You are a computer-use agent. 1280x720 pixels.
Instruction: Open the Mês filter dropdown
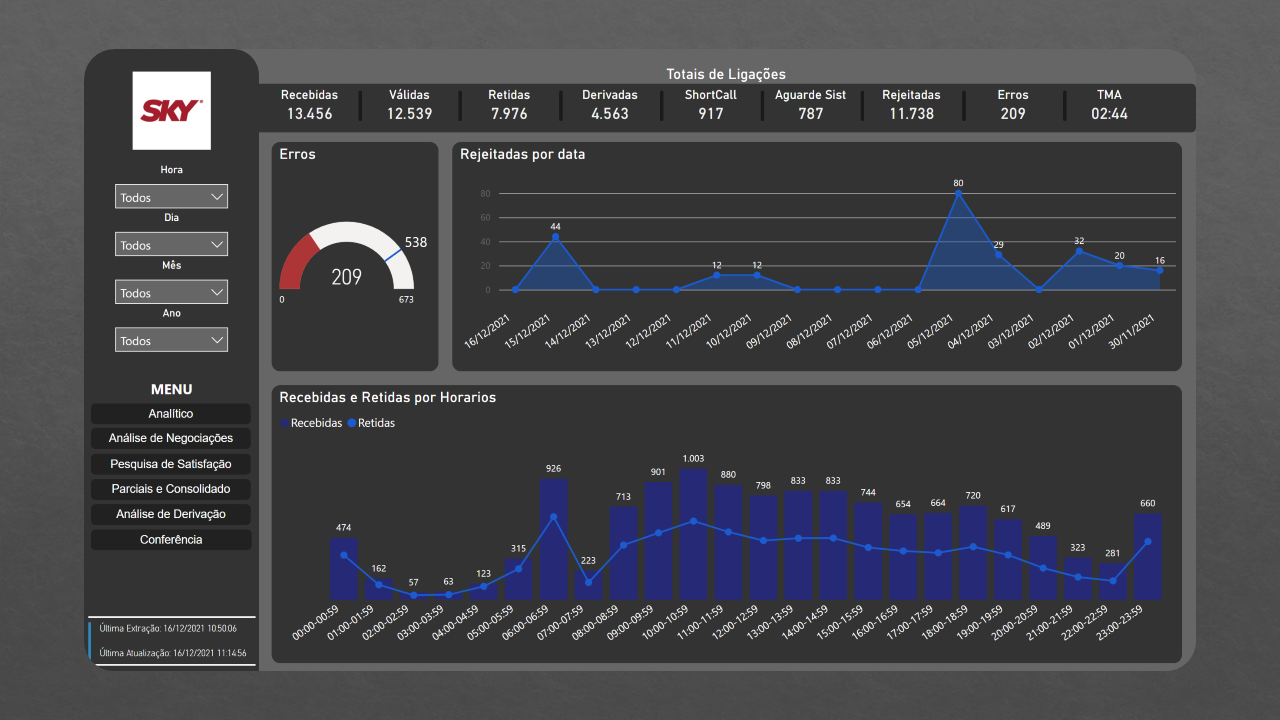coord(171,293)
